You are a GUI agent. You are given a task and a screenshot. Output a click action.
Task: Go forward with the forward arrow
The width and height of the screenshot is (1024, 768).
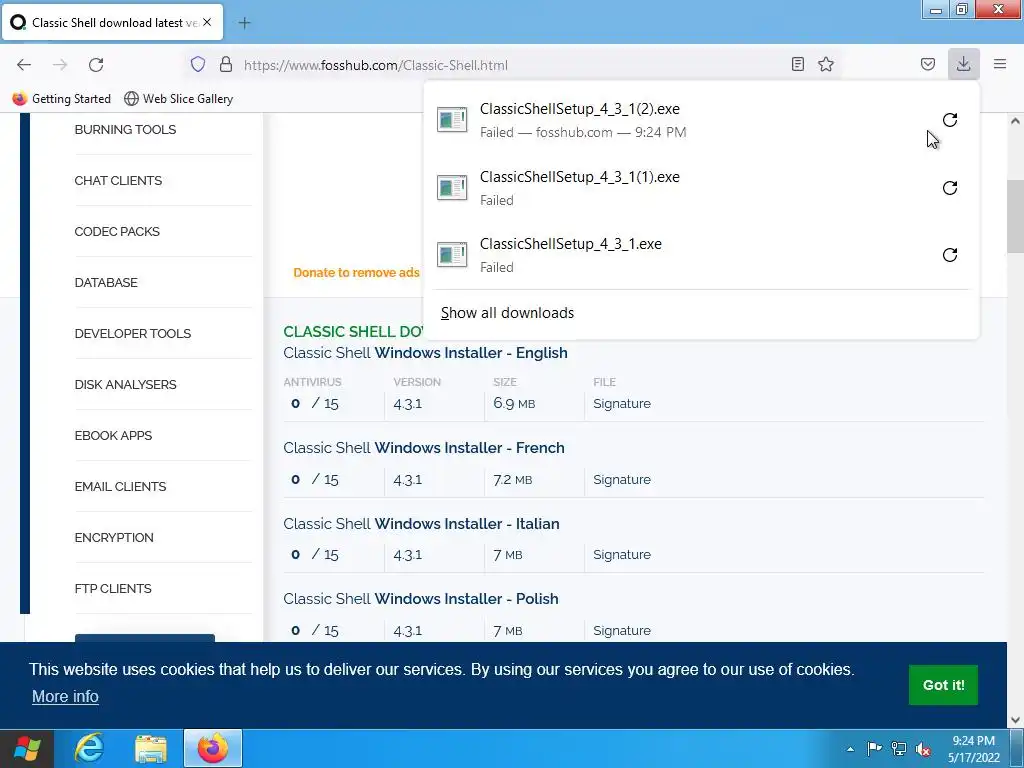(60, 64)
